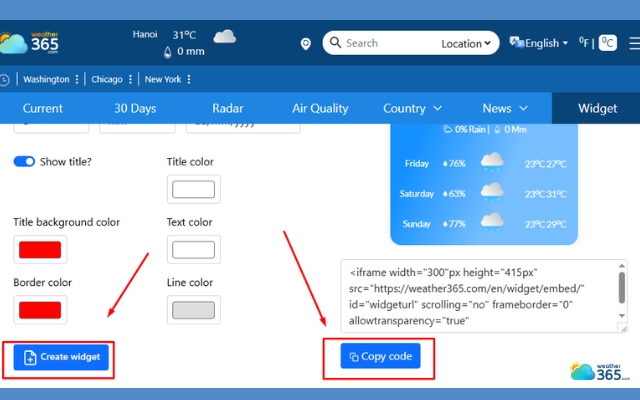Pick the Title background color swatch
Viewport: 640px width, 400px height.
pos(40,249)
